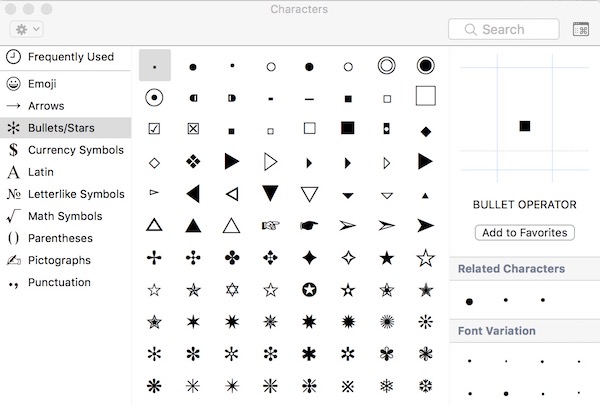Click the circled dot character
Viewport: 600px width, 406px height.
tap(154, 98)
